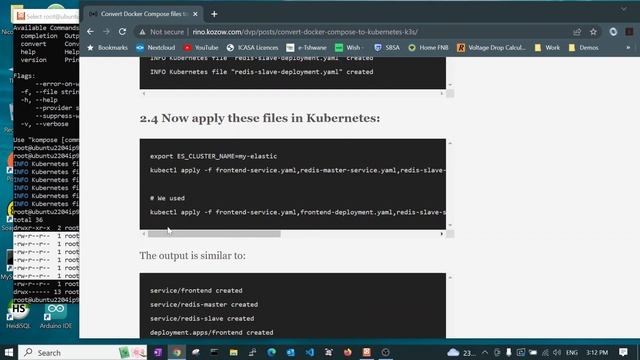Click 'service/redis-master created' output line
The height and width of the screenshot is (360, 640).
coord(204,304)
